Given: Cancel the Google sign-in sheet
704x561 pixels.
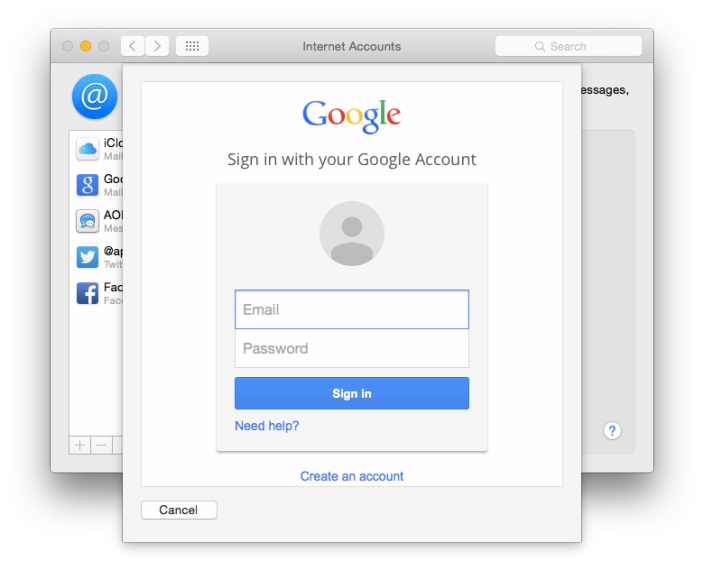Looking at the screenshot, I should pyautogui.click(x=179, y=510).
